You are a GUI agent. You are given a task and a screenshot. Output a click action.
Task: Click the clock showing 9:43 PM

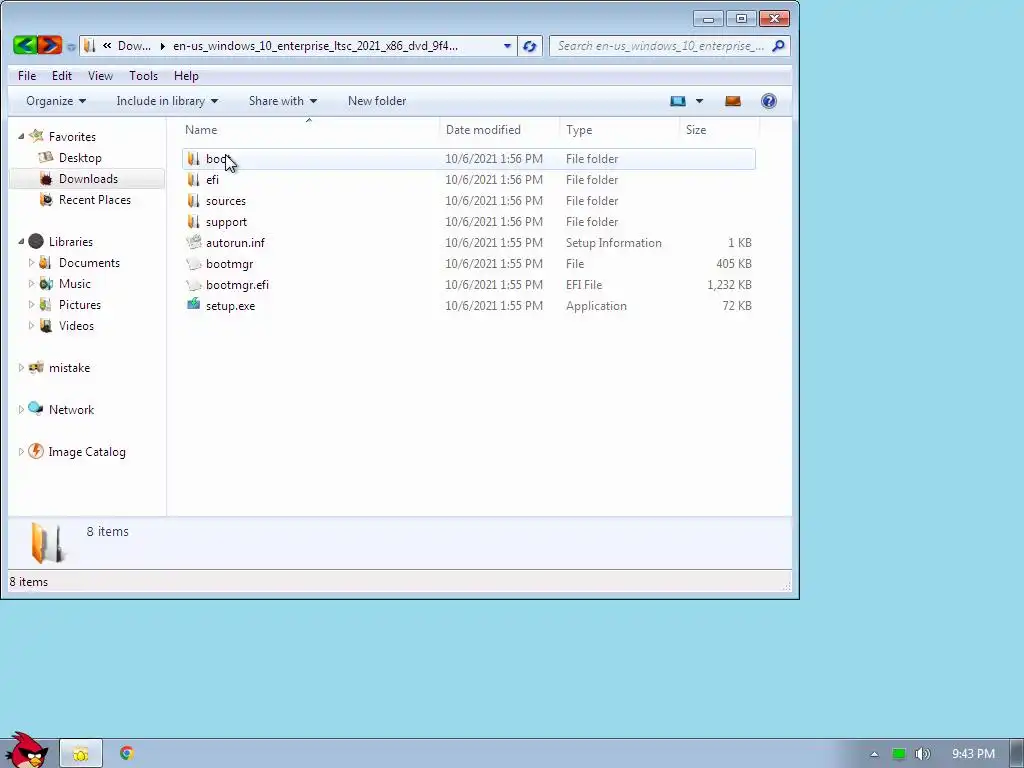coord(973,754)
